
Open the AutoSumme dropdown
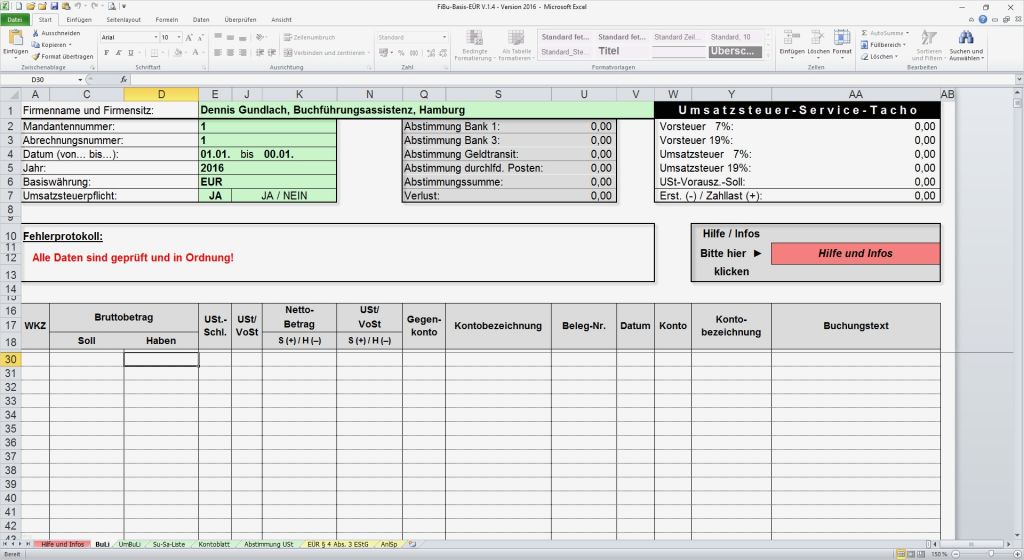907,33
